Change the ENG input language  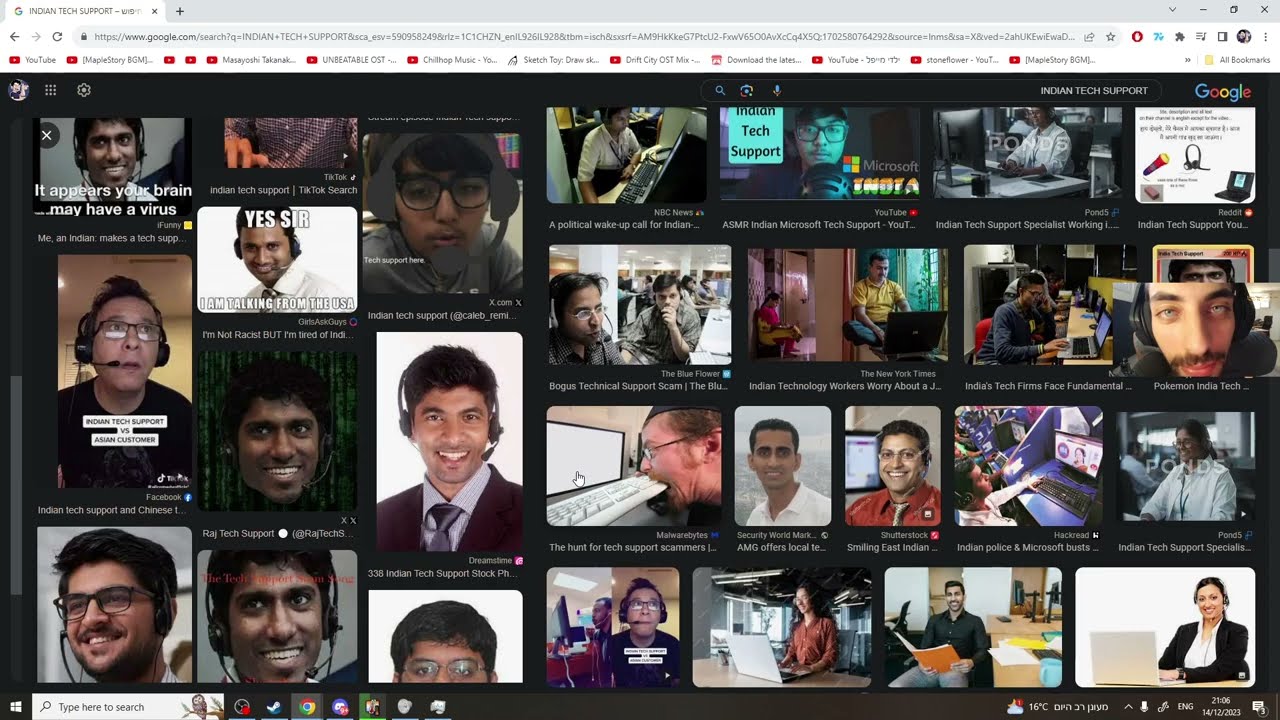tap(1187, 707)
